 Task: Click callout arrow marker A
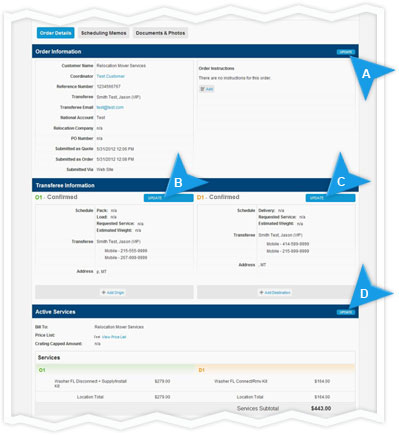tap(369, 75)
